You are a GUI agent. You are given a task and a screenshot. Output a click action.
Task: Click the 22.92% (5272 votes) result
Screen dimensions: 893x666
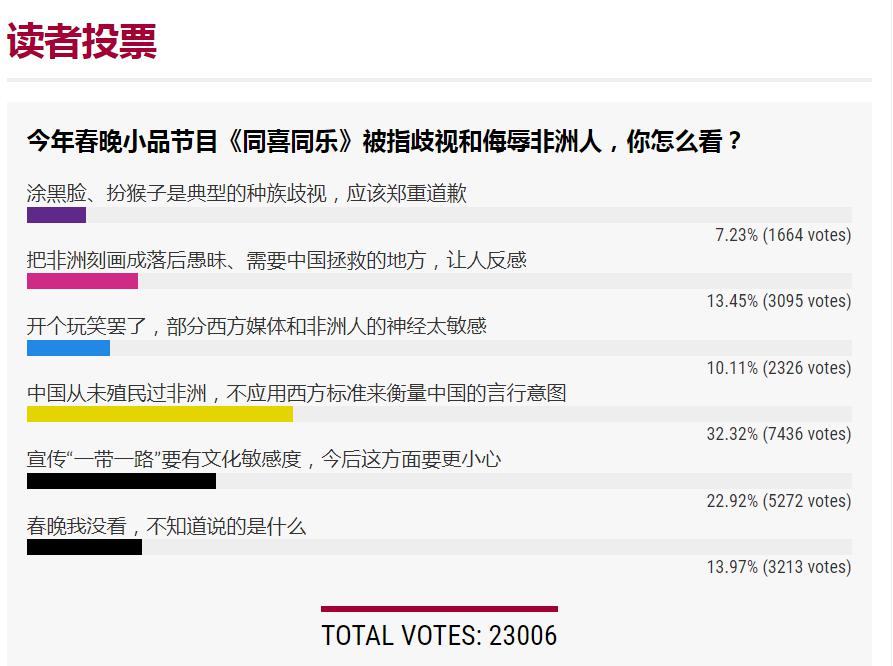tap(778, 501)
